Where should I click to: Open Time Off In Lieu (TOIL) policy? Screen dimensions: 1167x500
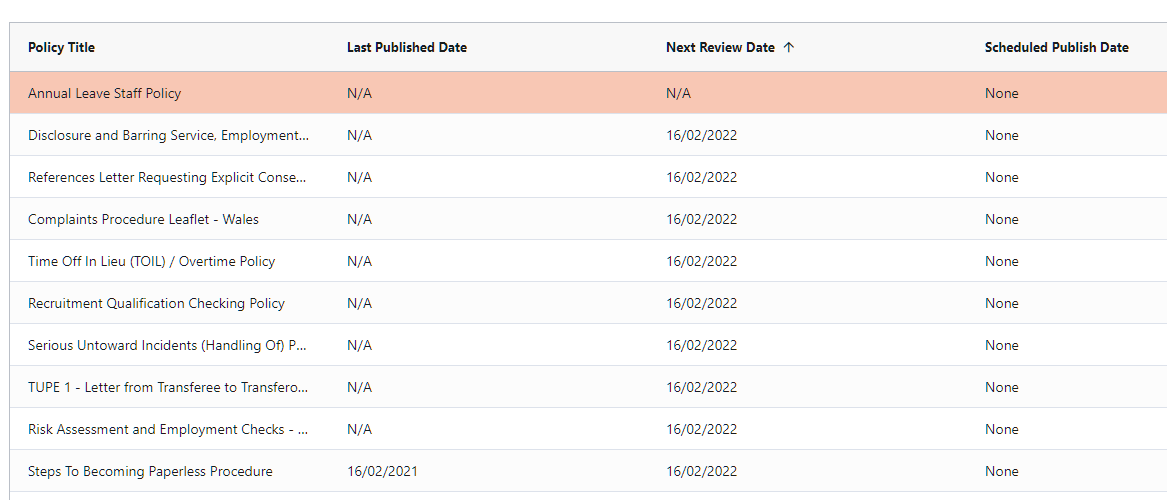pos(151,261)
